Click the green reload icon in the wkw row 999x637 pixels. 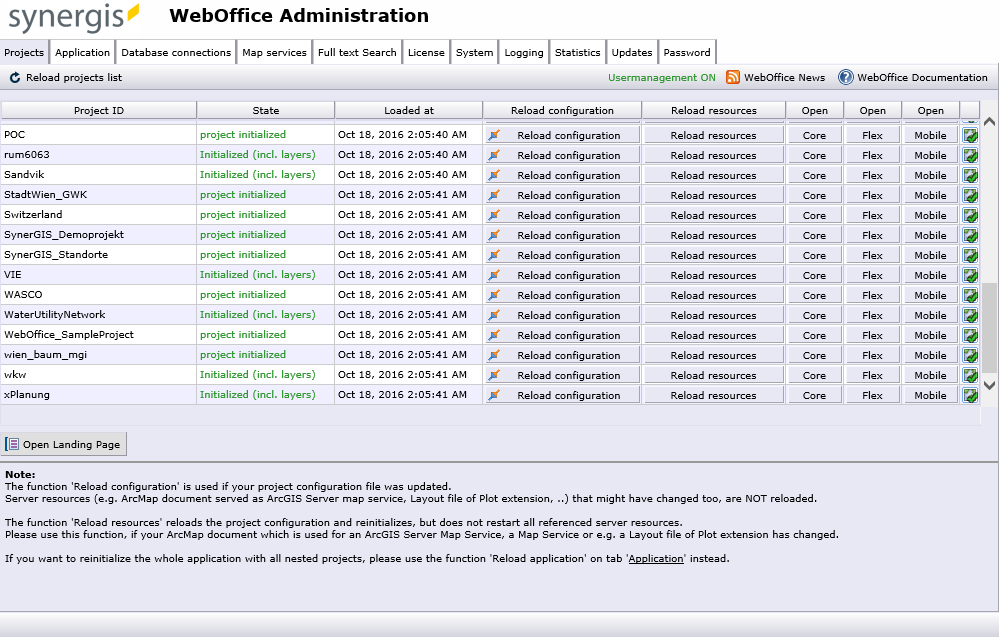pyautogui.click(x=968, y=374)
